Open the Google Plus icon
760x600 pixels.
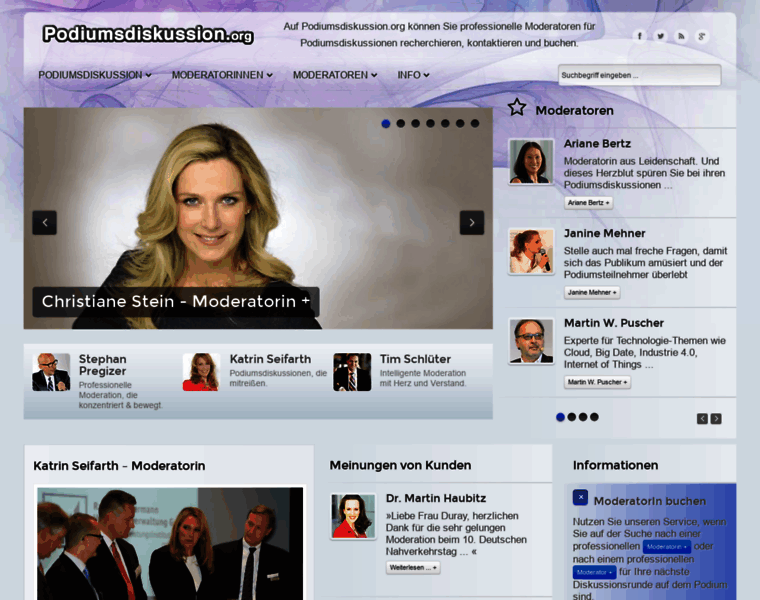[702, 36]
